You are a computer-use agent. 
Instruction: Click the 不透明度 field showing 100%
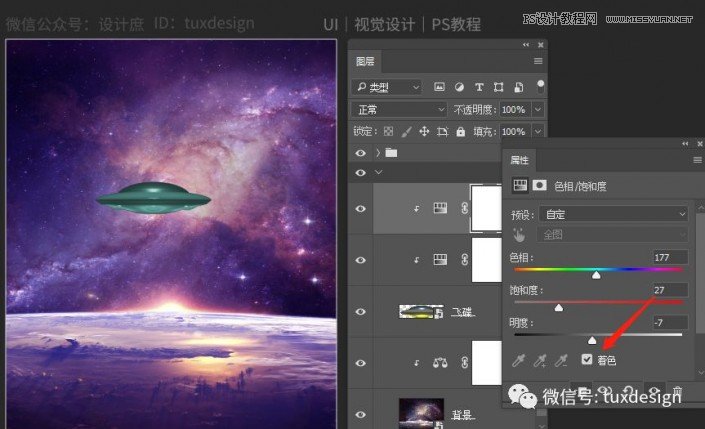click(x=515, y=109)
